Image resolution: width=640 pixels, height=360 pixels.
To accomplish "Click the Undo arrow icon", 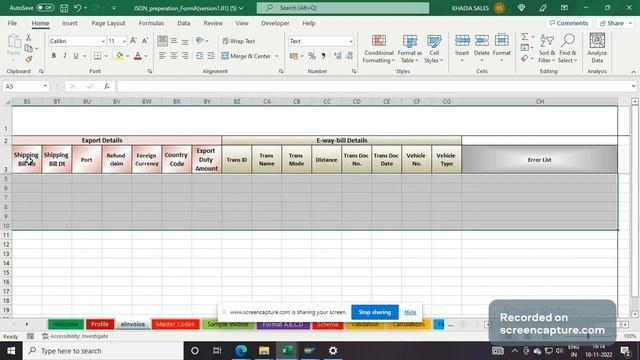I will [x=77, y=8].
